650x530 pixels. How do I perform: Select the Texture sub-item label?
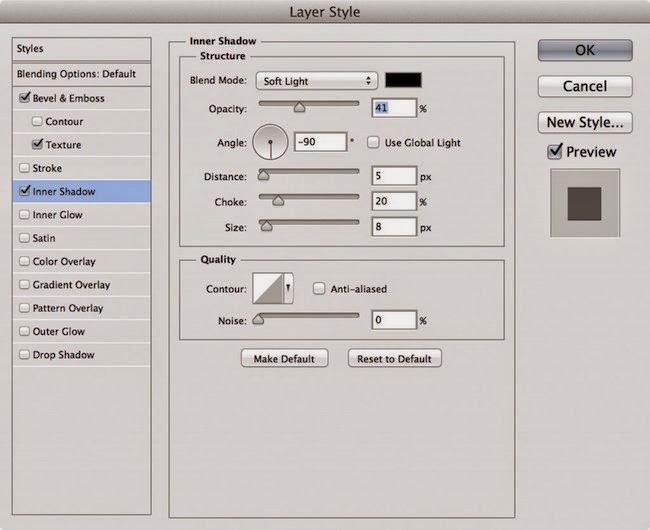63,145
